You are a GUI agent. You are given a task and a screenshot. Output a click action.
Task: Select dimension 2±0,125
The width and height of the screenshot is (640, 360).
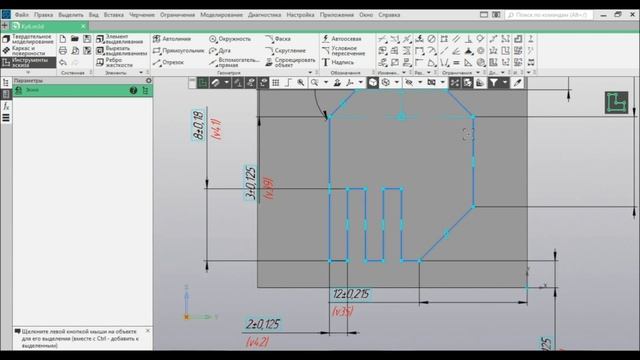(262, 324)
